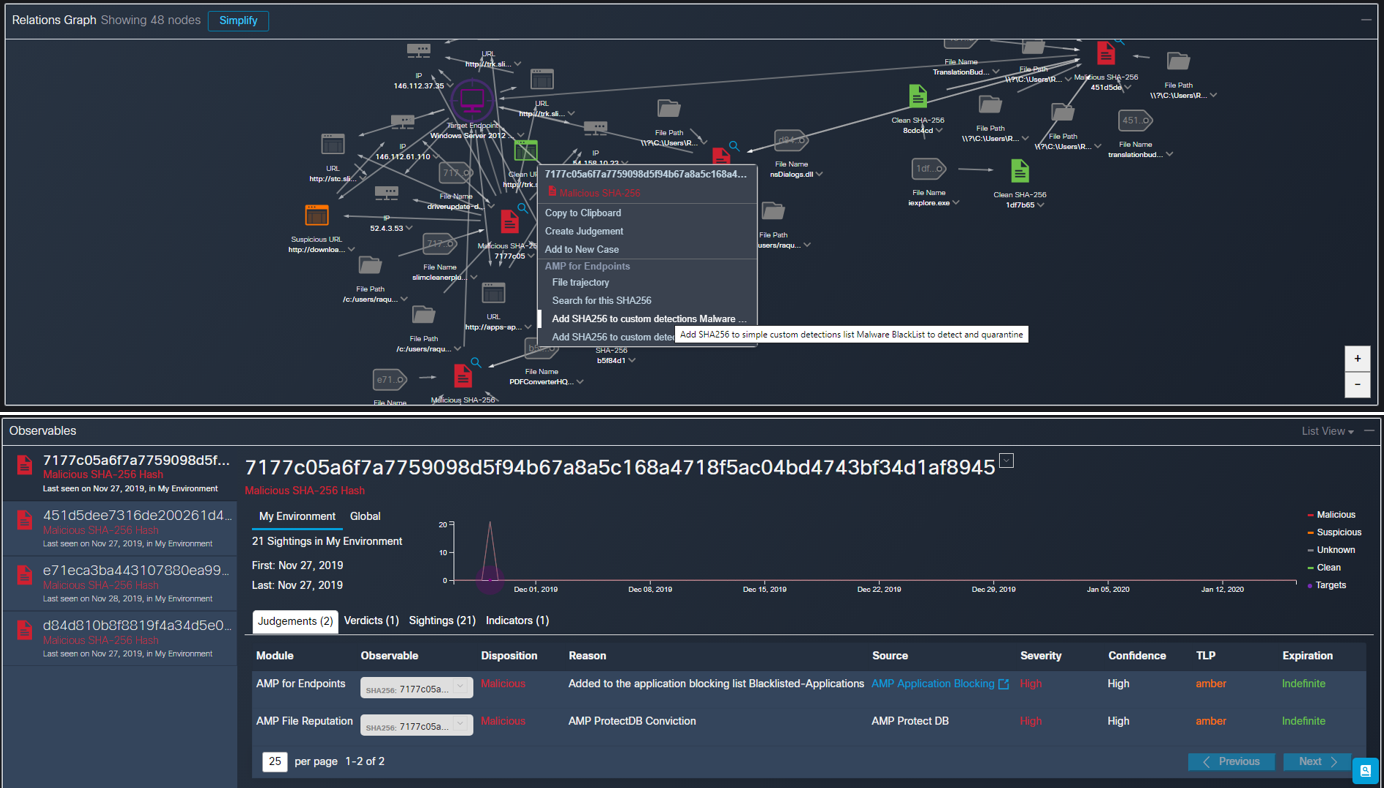Click the purple Target Endpoint node icon
The height and width of the screenshot is (788, 1384).
[471, 102]
